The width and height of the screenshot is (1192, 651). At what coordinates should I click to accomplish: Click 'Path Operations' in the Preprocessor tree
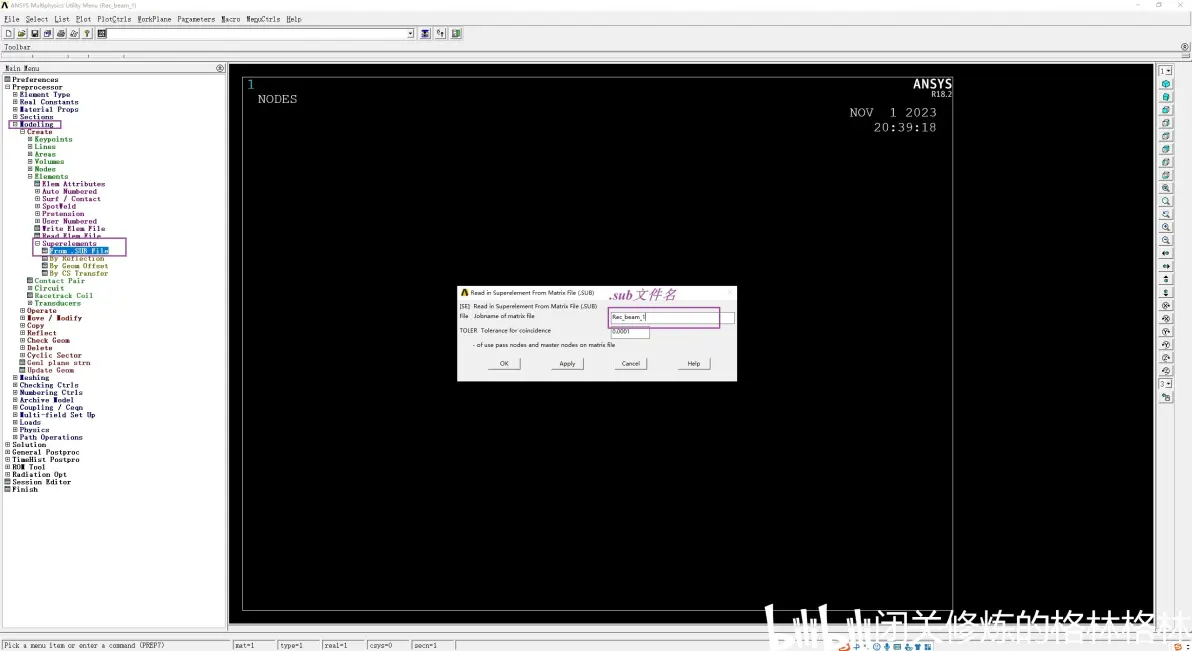coord(51,437)
